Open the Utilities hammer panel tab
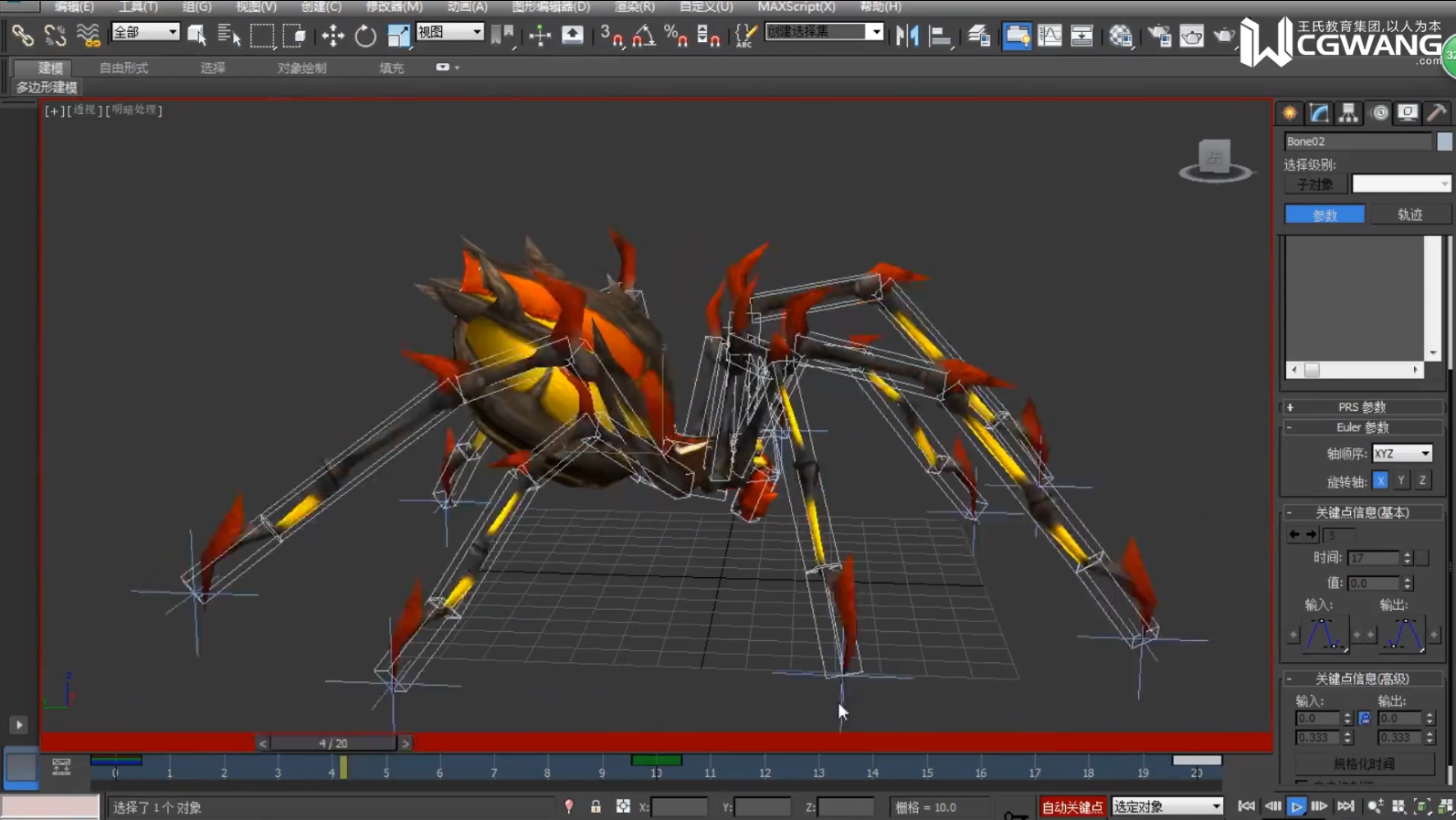This screenshot has width=1456, height=820. [x=1437, y=112]
